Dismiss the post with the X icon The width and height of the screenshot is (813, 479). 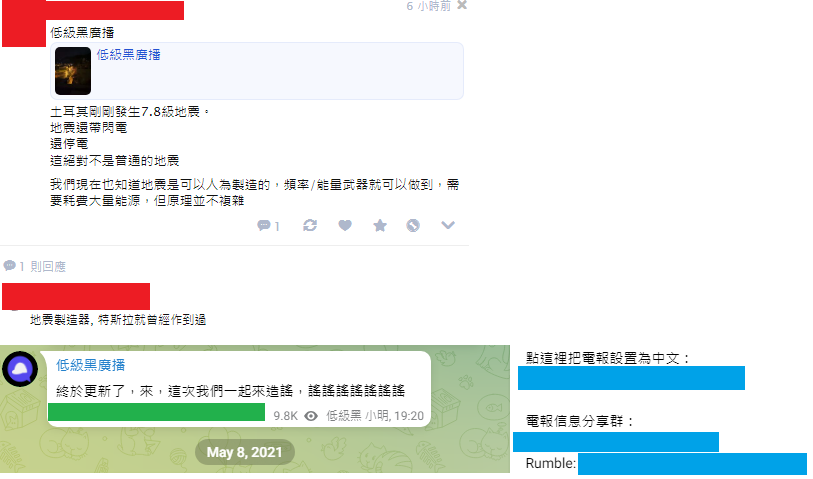[x=462, y=5]
